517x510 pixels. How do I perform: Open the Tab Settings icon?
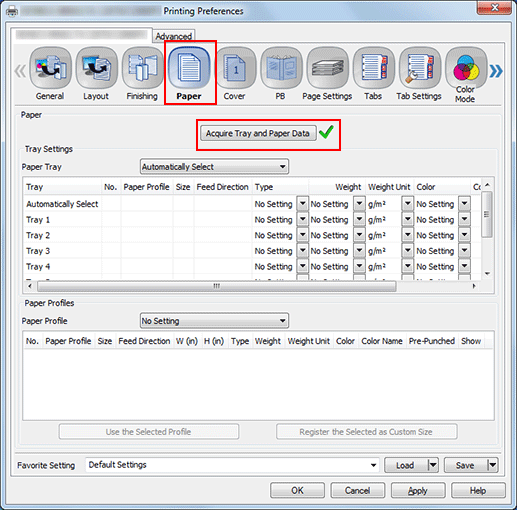click(x=420, y=68)
